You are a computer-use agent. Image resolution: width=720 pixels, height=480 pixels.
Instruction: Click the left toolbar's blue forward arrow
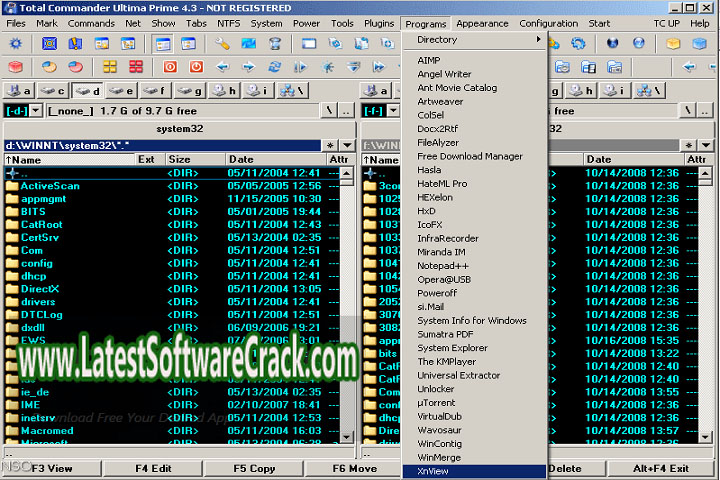(x=248, y=67)
